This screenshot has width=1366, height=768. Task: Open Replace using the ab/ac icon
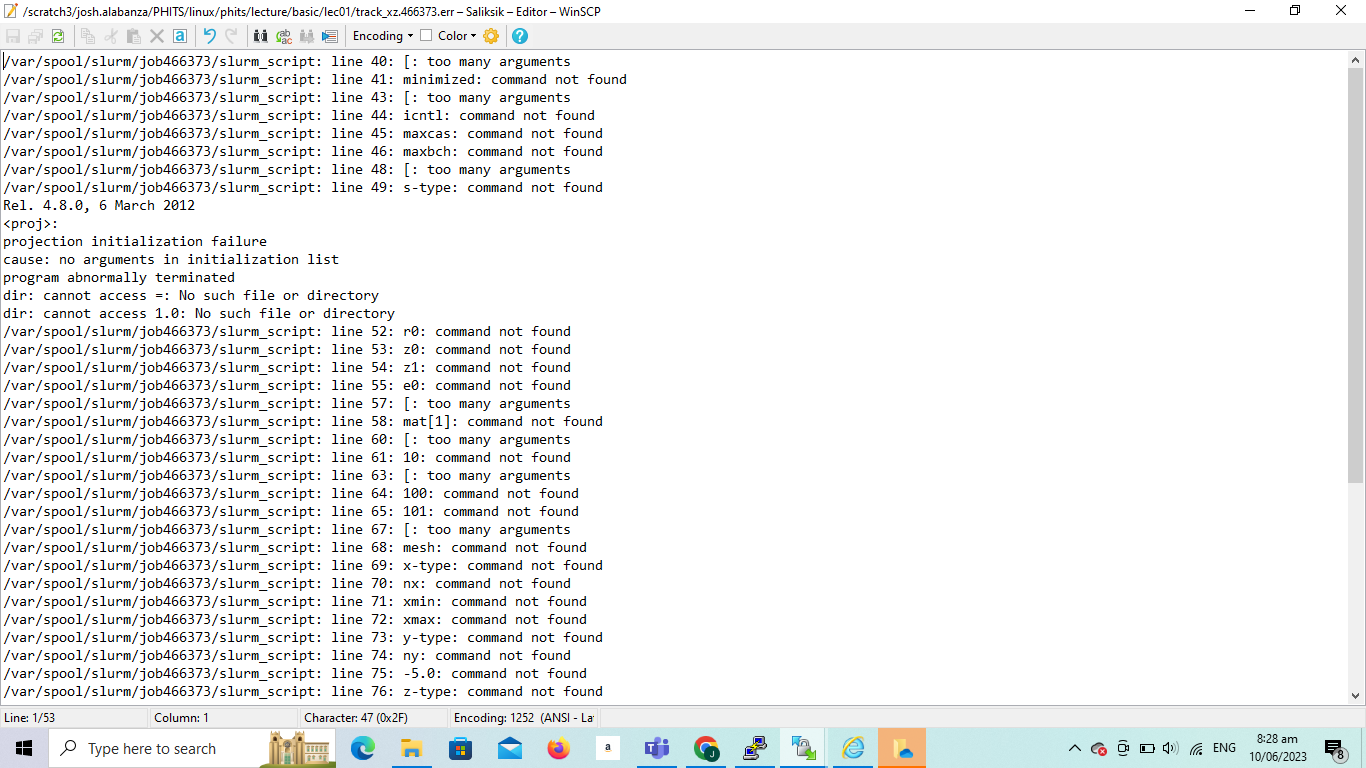pyautogui.click(x=284, y=35)
